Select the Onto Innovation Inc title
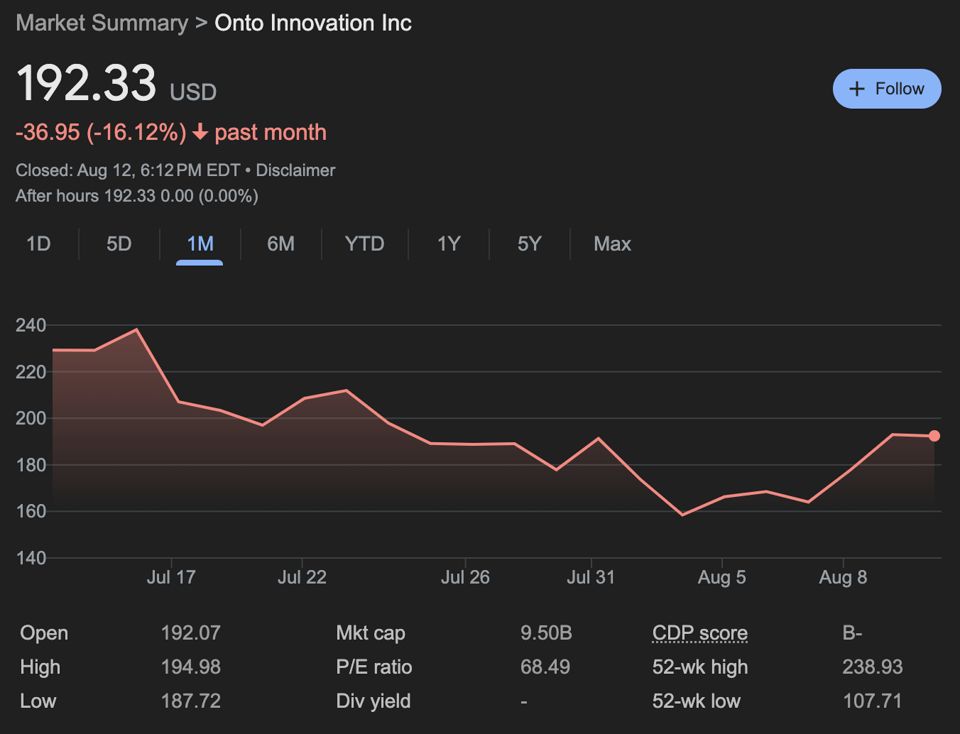This screenshot has height=734, width=960. [312, 23]
